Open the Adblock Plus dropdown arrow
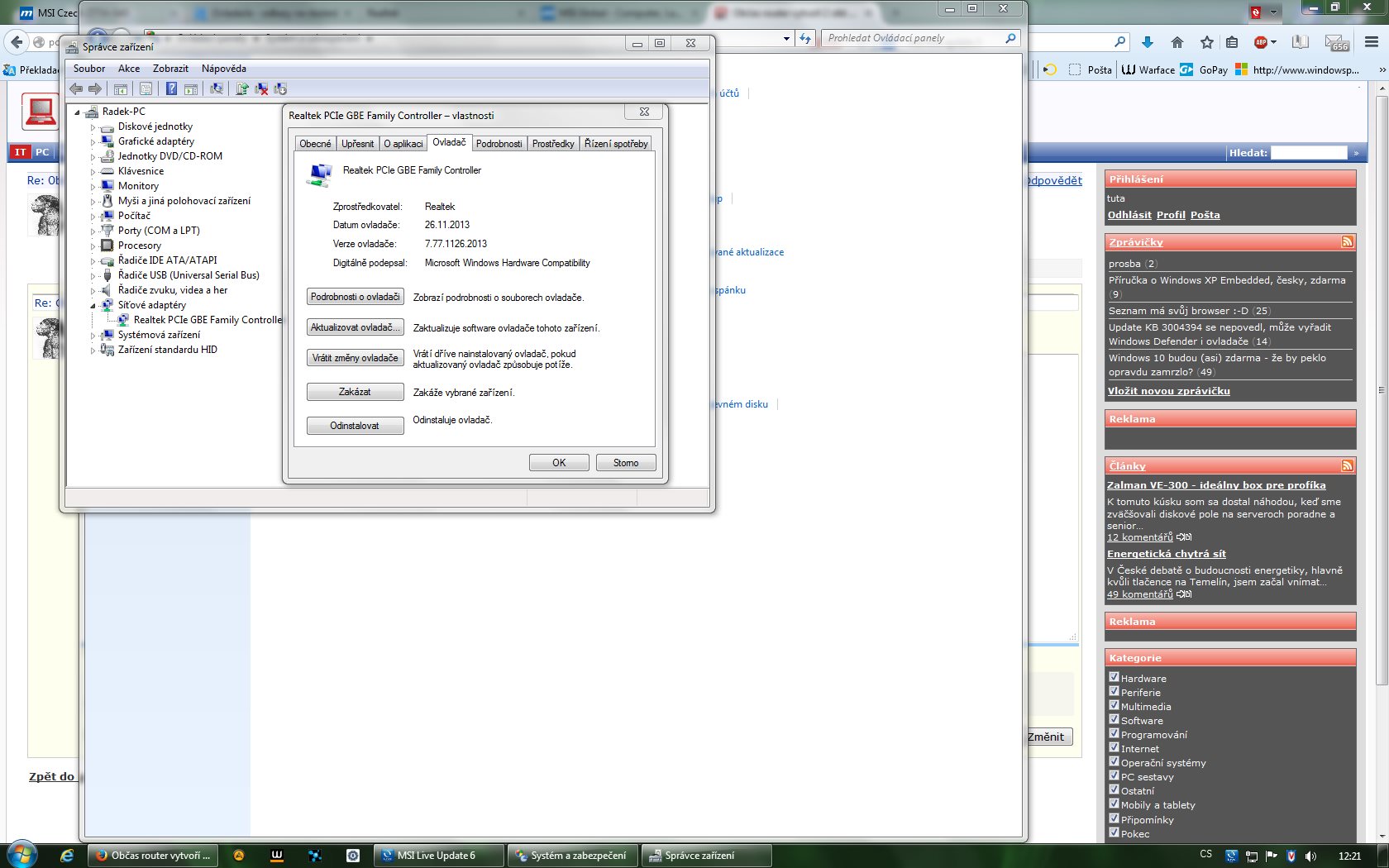The width and height of the screenshot is (1389, 868). 1273,42
